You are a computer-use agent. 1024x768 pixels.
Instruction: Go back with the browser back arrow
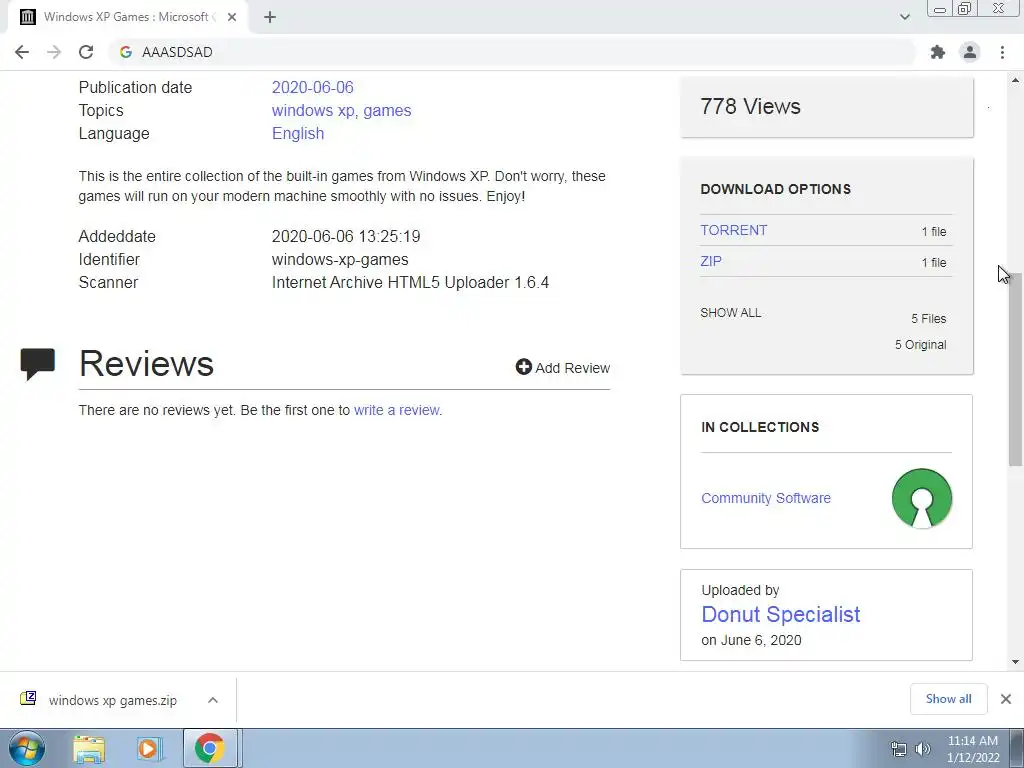(x=22, y=52)
